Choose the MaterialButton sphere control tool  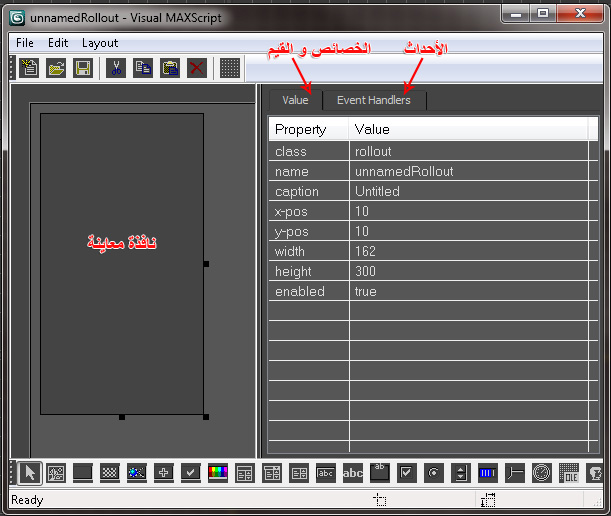(137, 473)
